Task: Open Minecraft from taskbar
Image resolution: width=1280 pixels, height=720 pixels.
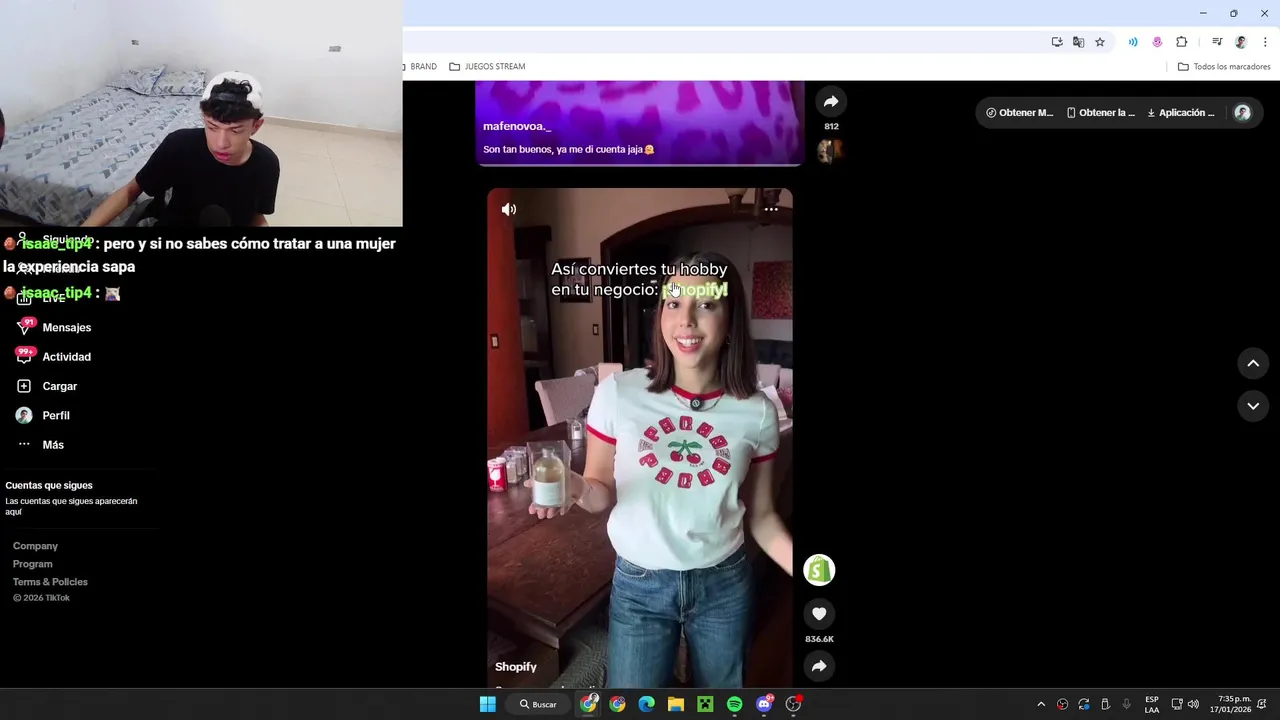Action: coord(705,704)
